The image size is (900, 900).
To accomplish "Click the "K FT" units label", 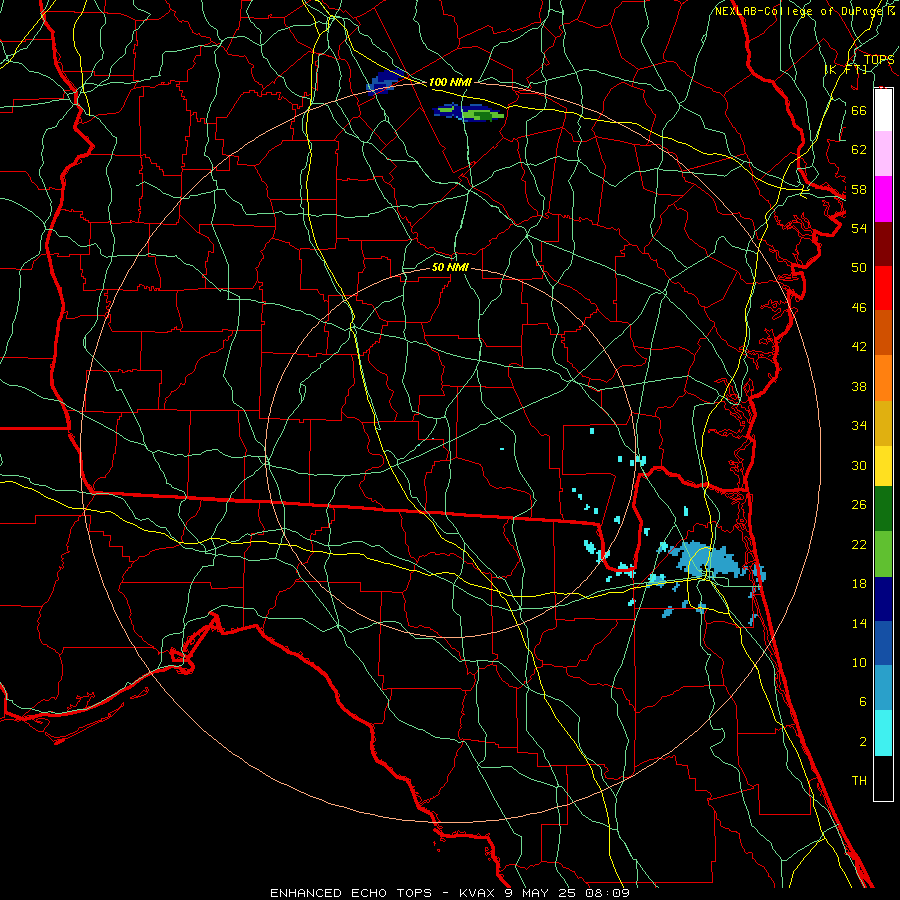I will coord(846,69).
